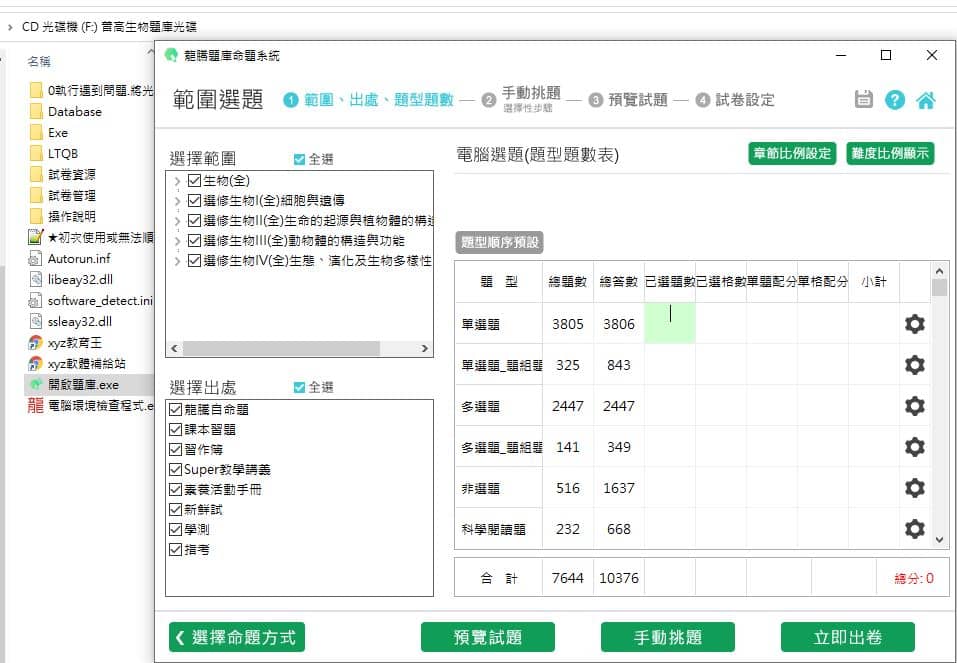957x663 pixels.
Task: Select 試卷管理 folder in Explorer
Action: (x=63, y=195)
